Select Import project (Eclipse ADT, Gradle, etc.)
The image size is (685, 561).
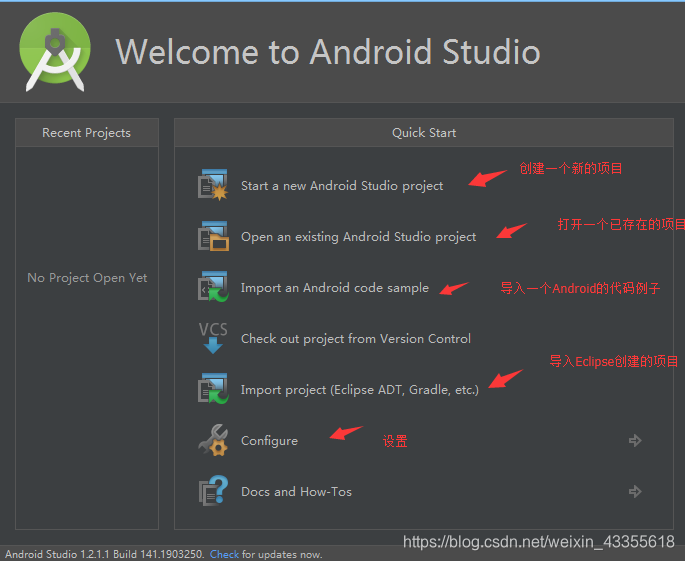(x=360, y=390)
